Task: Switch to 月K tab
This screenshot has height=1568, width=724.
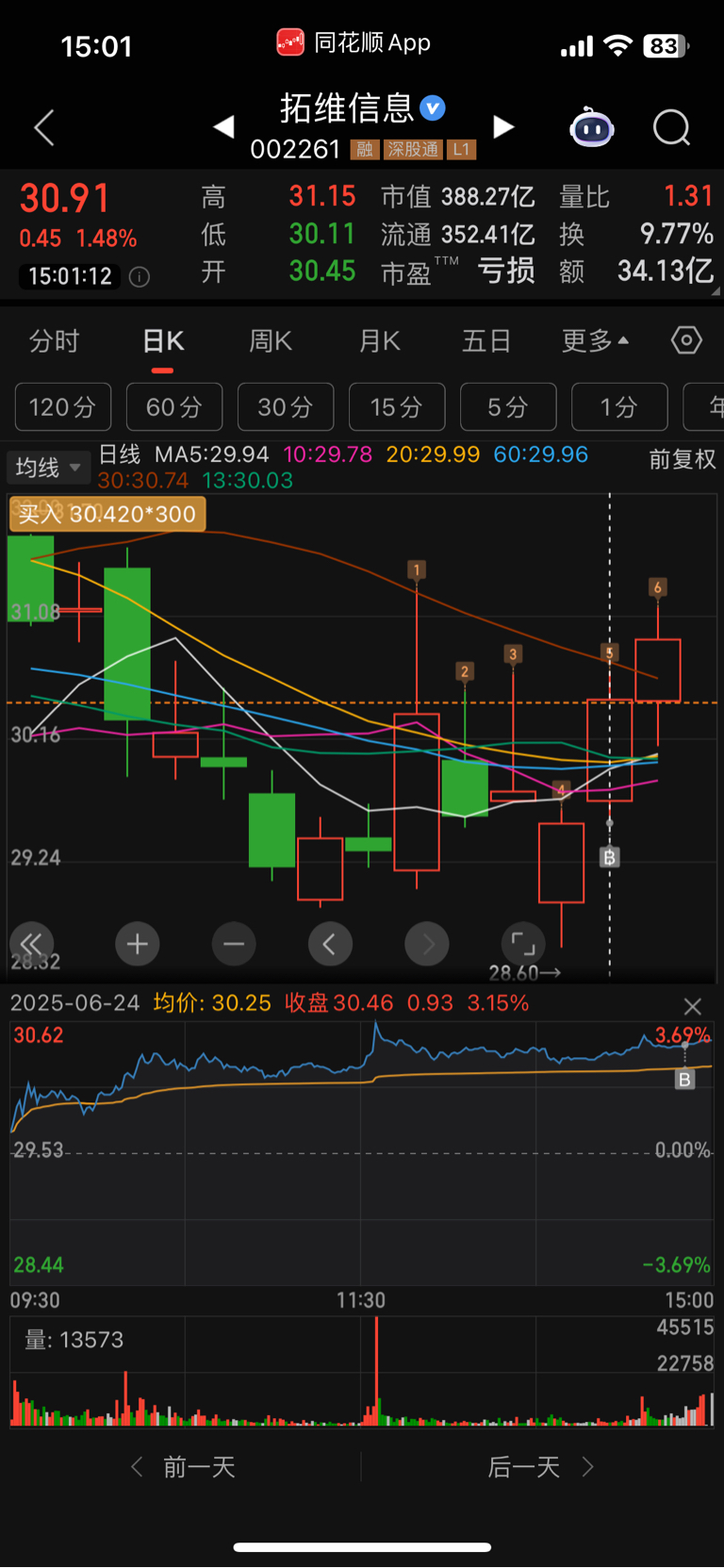Action: 380,340
